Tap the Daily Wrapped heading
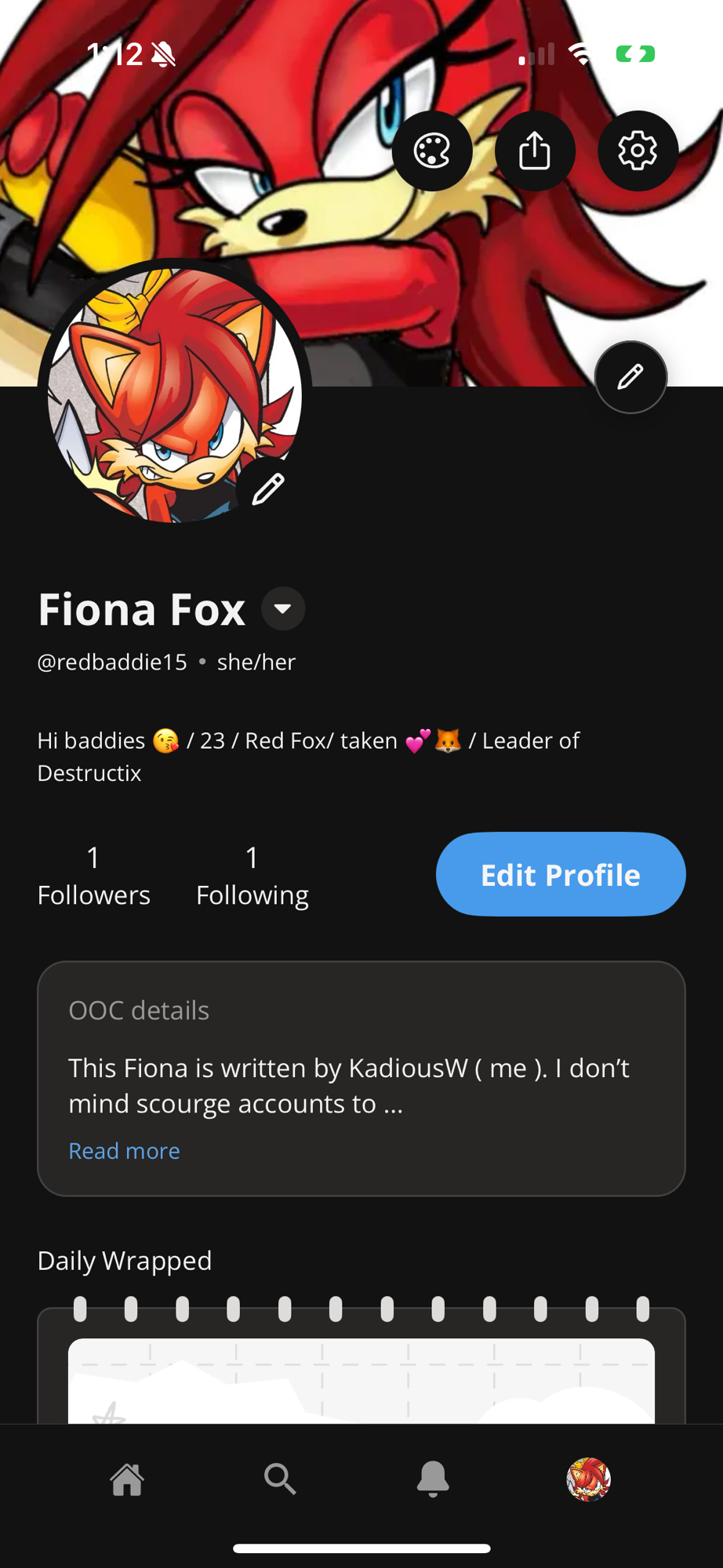This screenshot has width=723, height=1568. (x=125, y=1261)
